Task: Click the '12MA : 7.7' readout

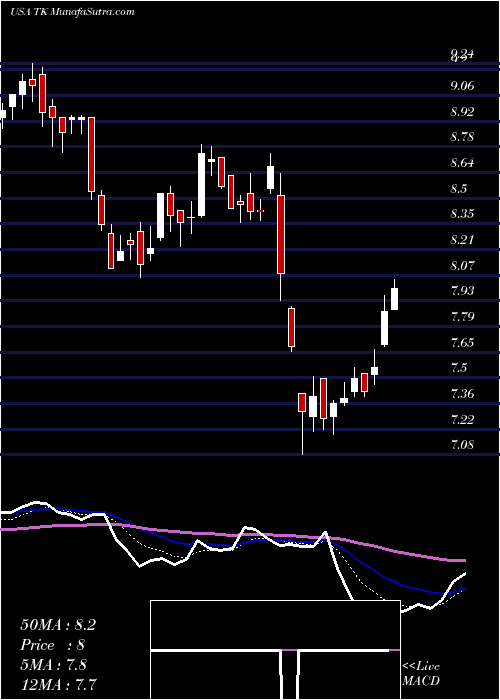Action: pos(59,684)
